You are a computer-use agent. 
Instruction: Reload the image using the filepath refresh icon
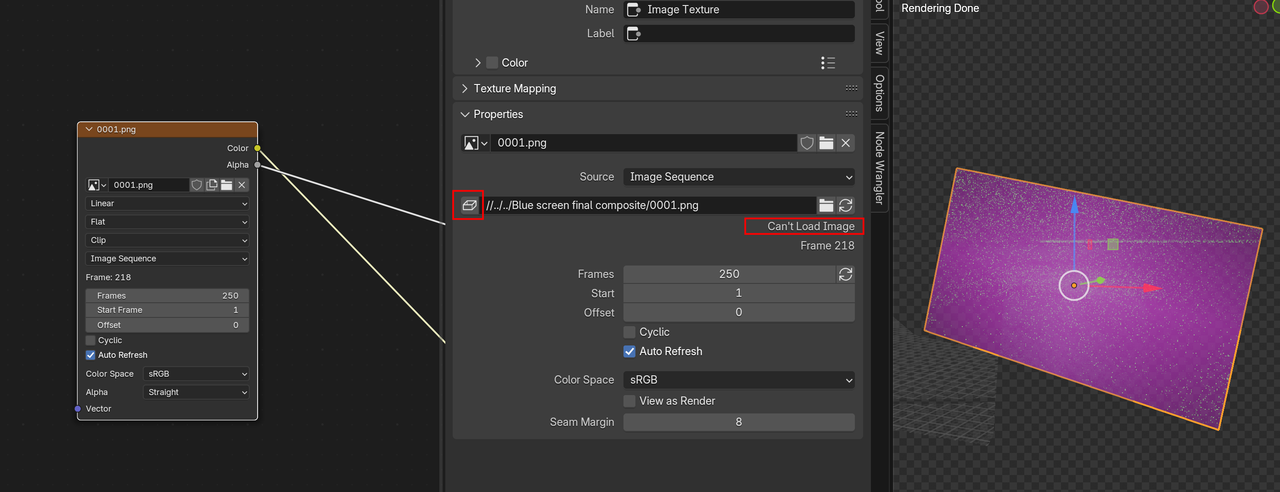tap(845, 205)
